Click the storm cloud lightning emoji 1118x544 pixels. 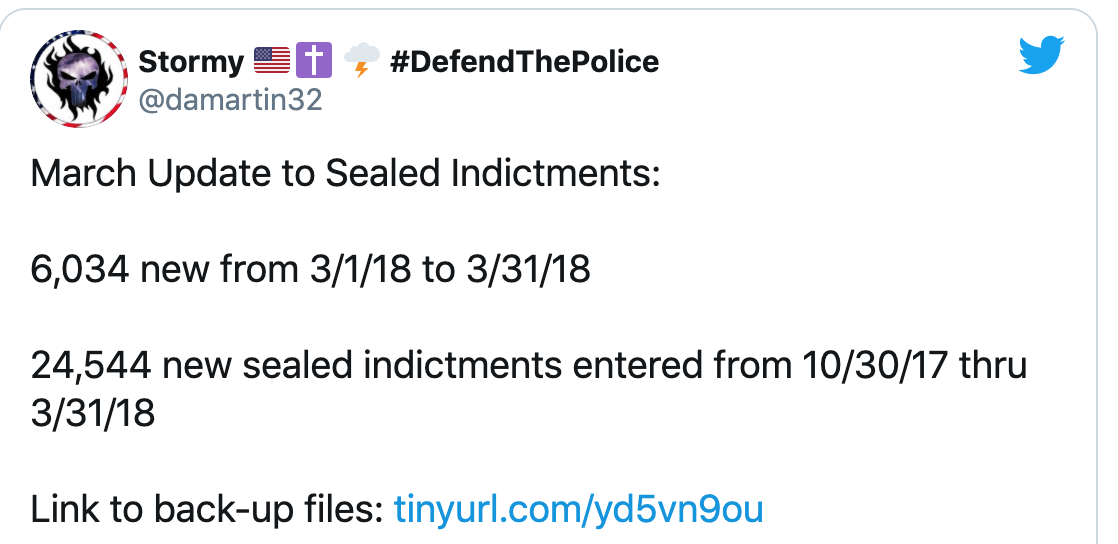(361, 62)
